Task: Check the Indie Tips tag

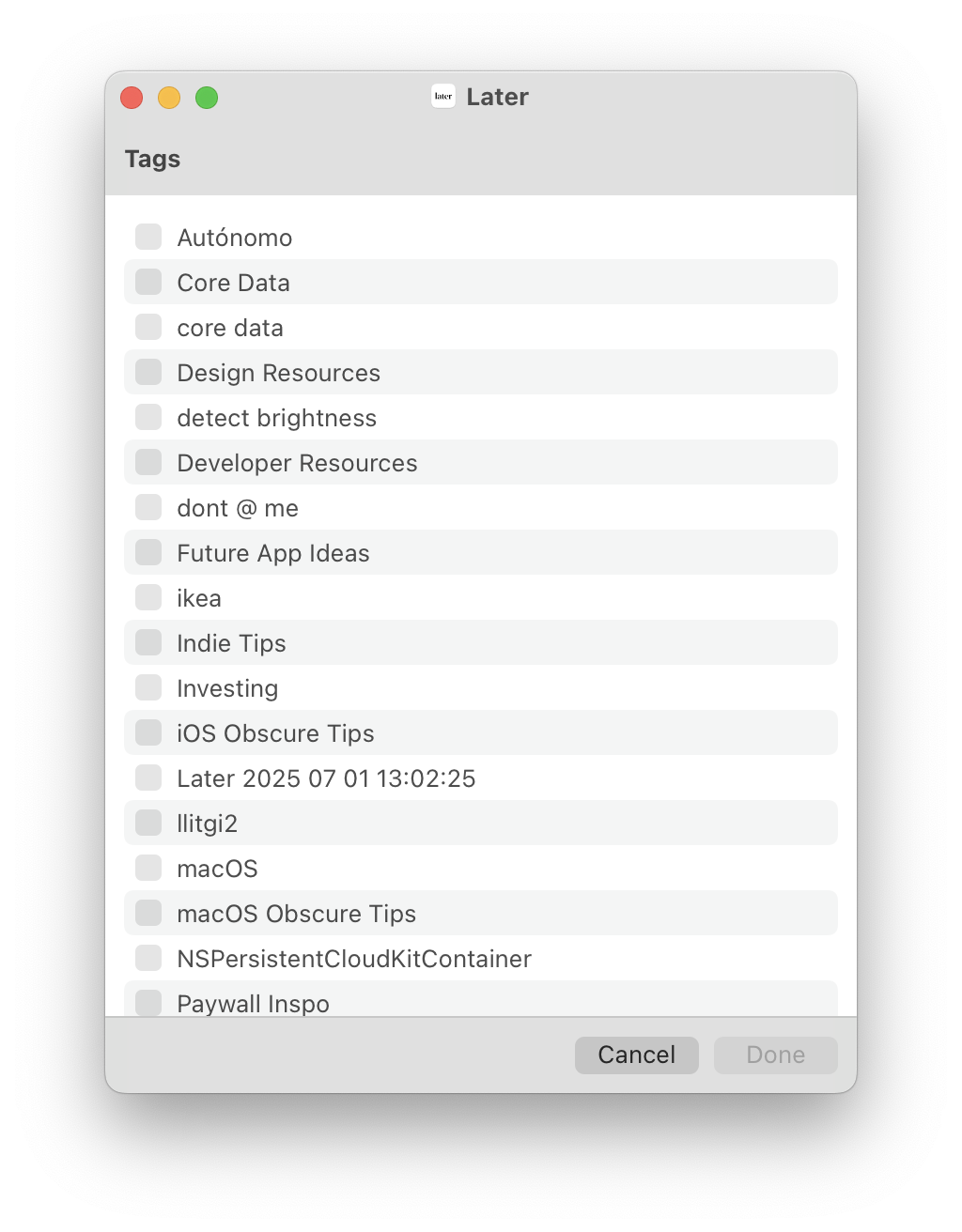Action: pos(148,642)
